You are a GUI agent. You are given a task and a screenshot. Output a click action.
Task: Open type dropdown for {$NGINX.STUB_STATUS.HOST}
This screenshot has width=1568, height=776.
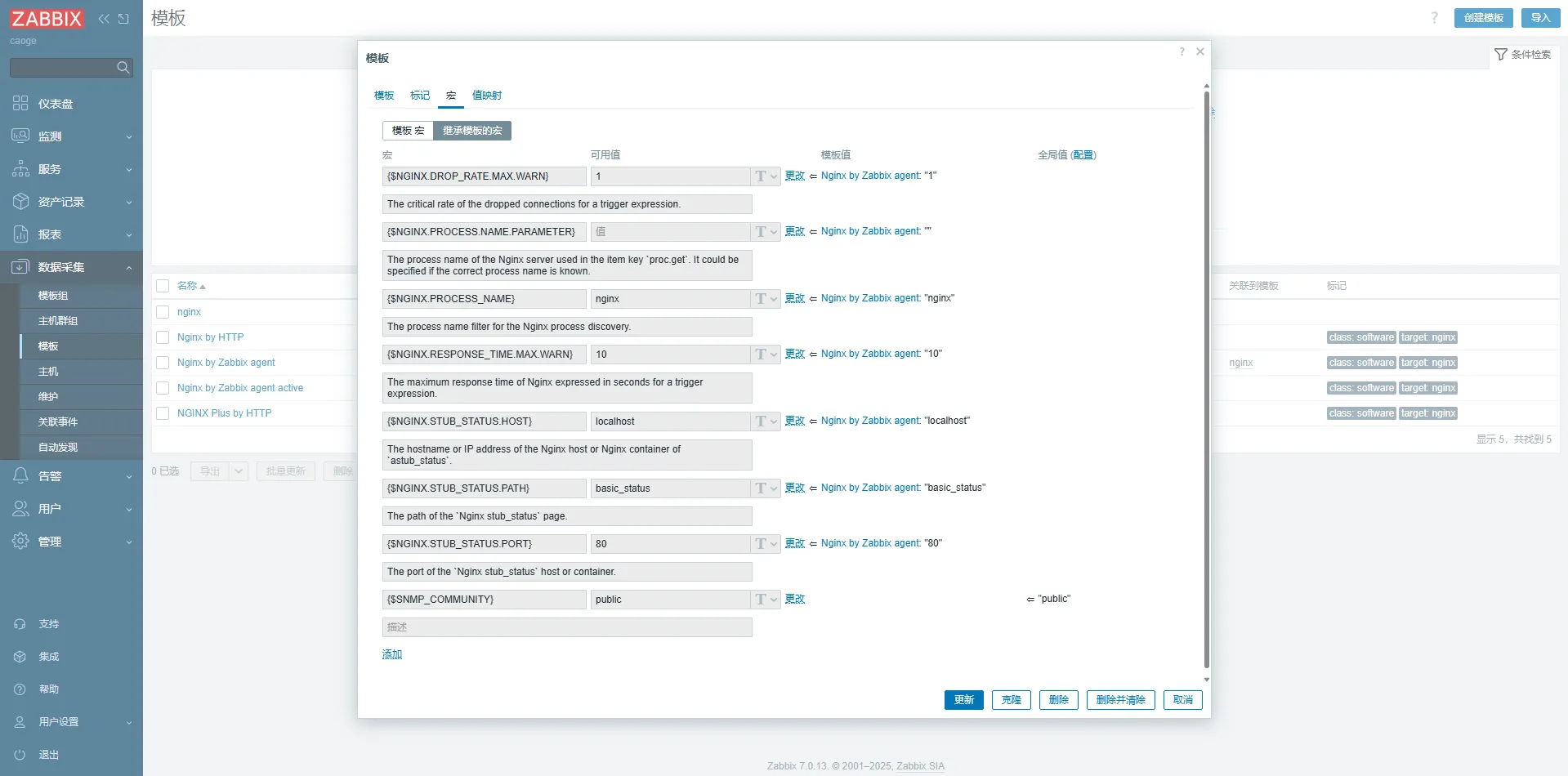(766, 421)
